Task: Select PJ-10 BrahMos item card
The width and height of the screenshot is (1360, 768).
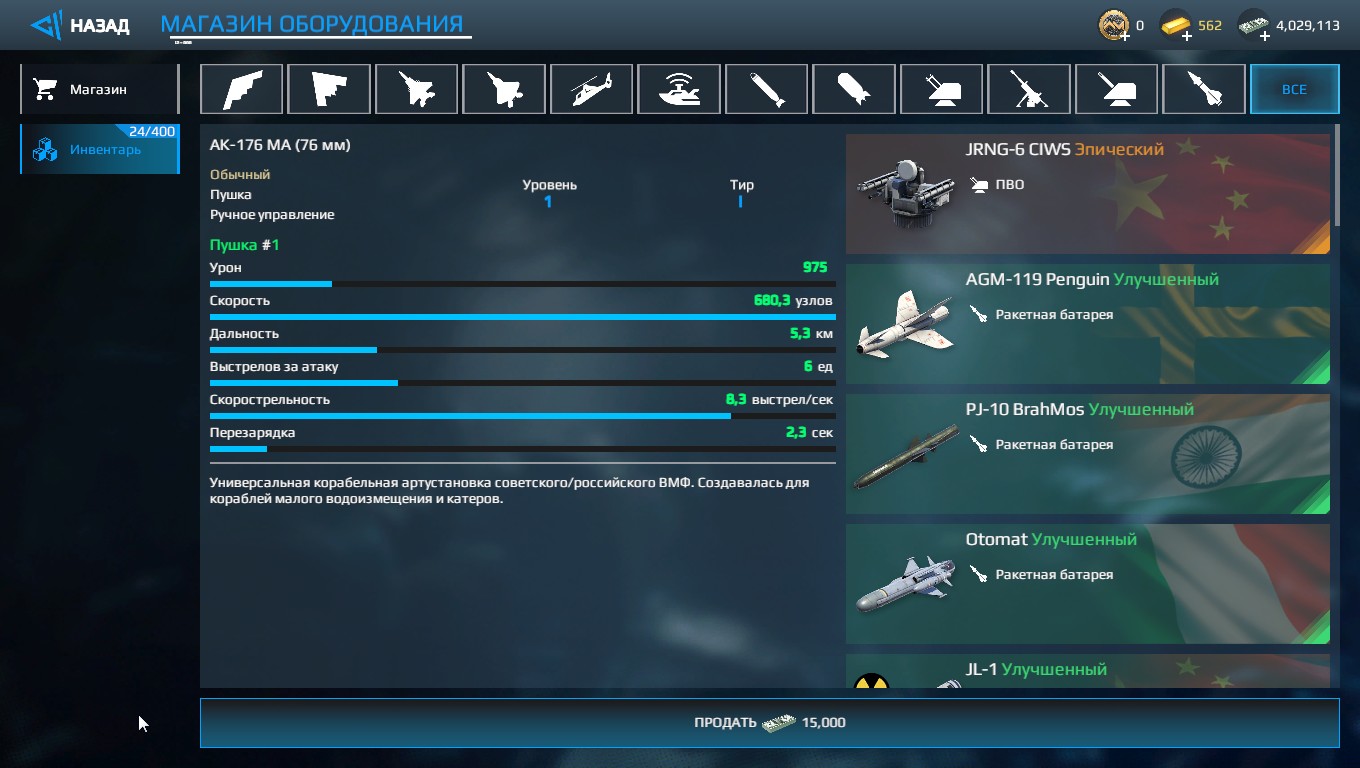Action: [1088, 454]
